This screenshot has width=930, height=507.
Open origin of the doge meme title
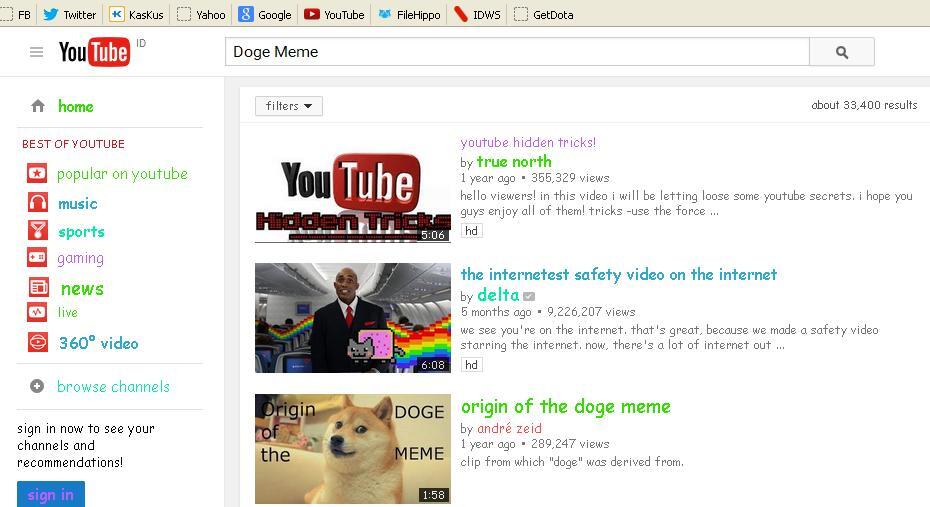[x=566, y=407]
